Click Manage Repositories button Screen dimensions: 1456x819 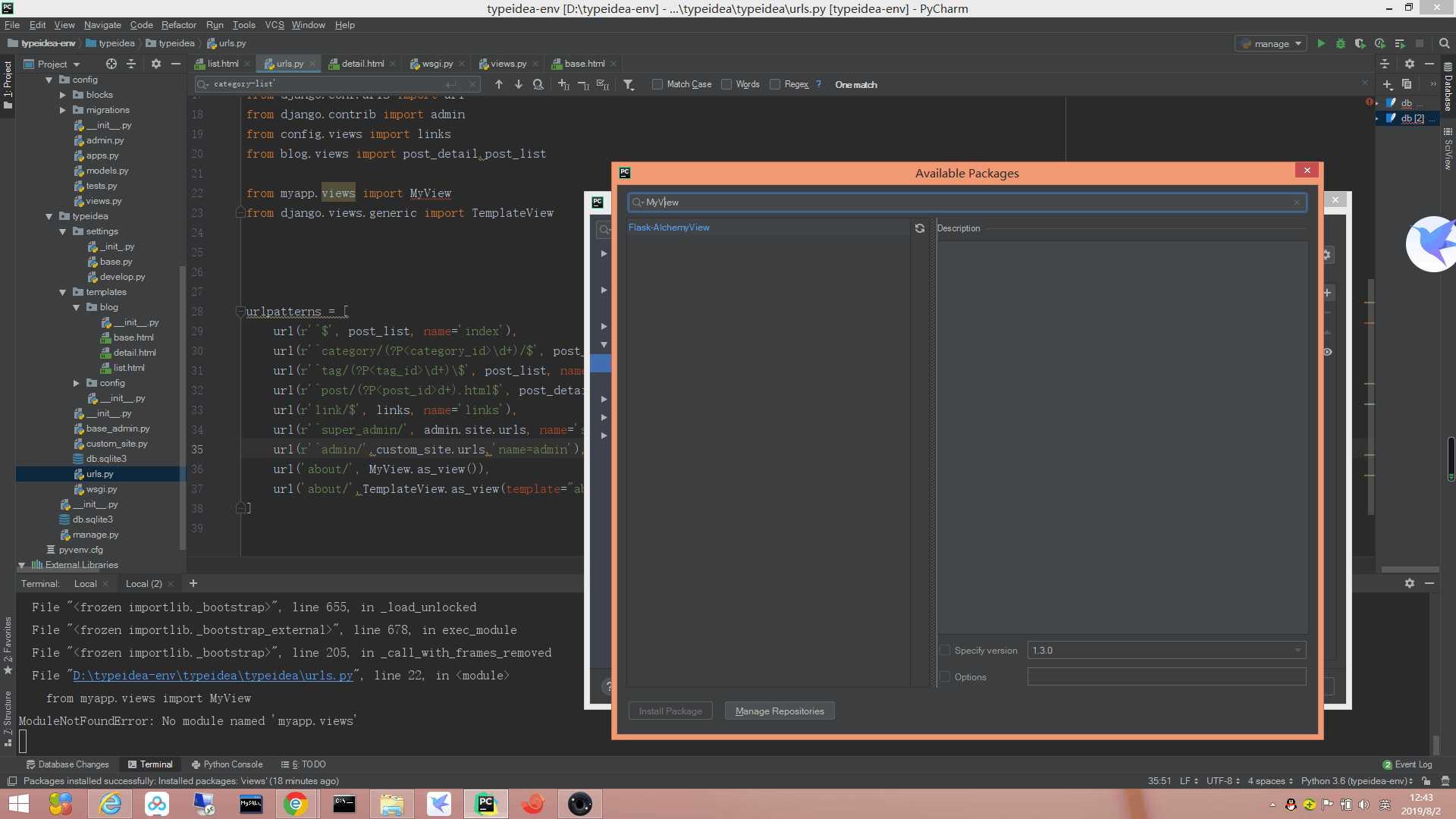[x=780, y=711]
